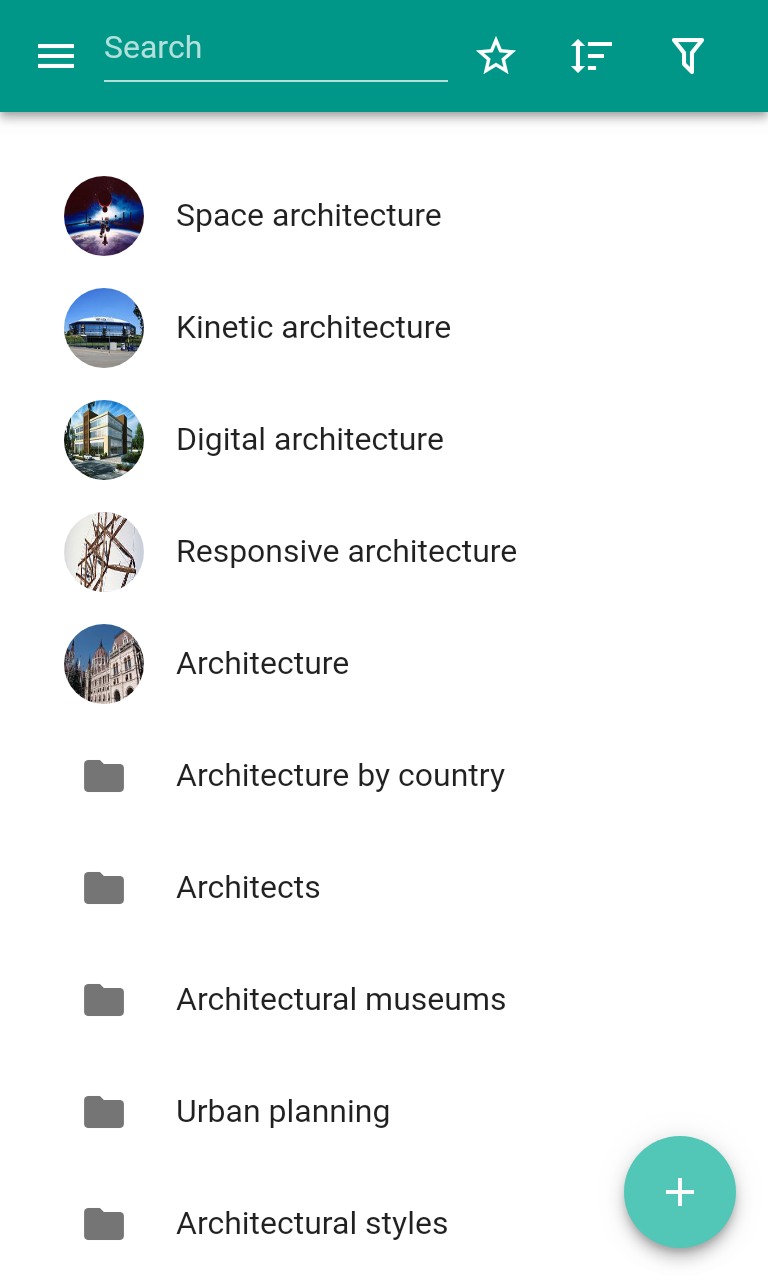This screenshot has width=768, height=1280.
Task: Toggle the star favorites filter
Action: [x=496, y=56]
